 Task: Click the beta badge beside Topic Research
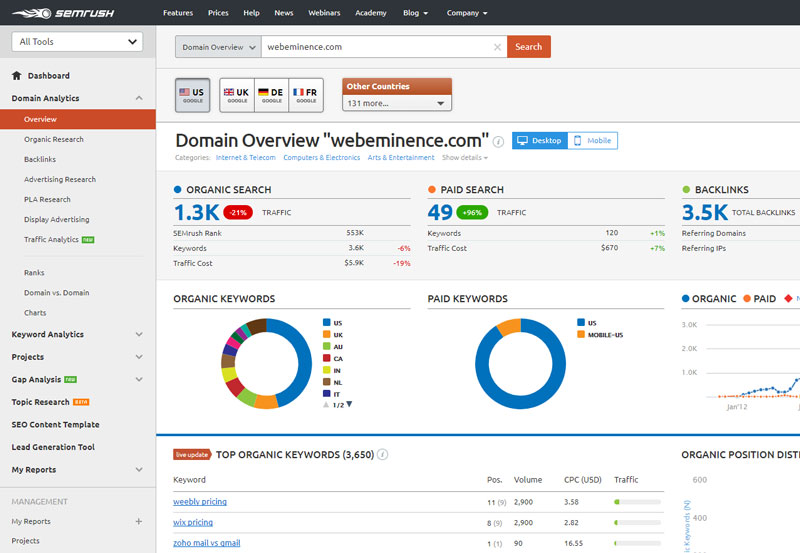coord(81,402)
